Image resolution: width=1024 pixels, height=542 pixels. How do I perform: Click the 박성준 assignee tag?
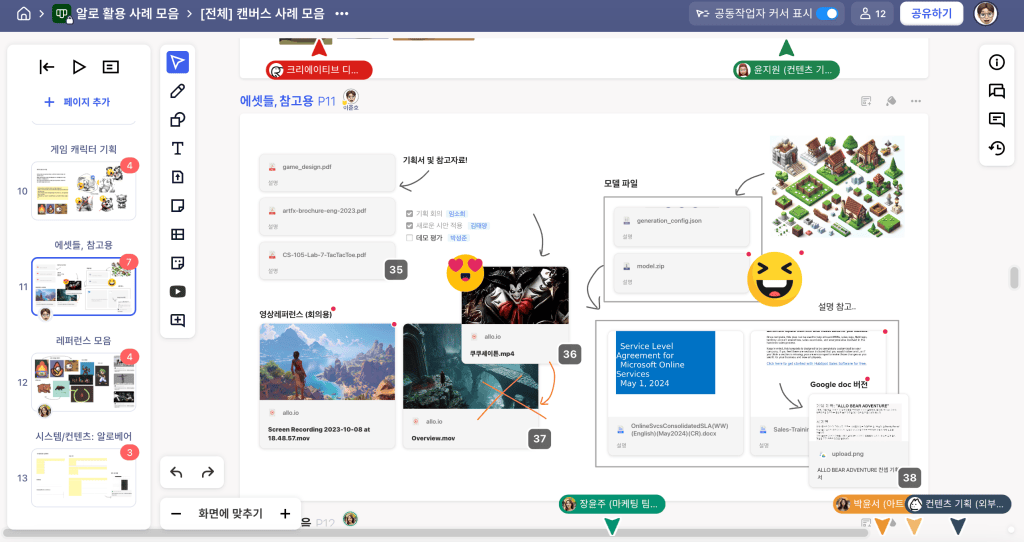(x=458, y=238)
